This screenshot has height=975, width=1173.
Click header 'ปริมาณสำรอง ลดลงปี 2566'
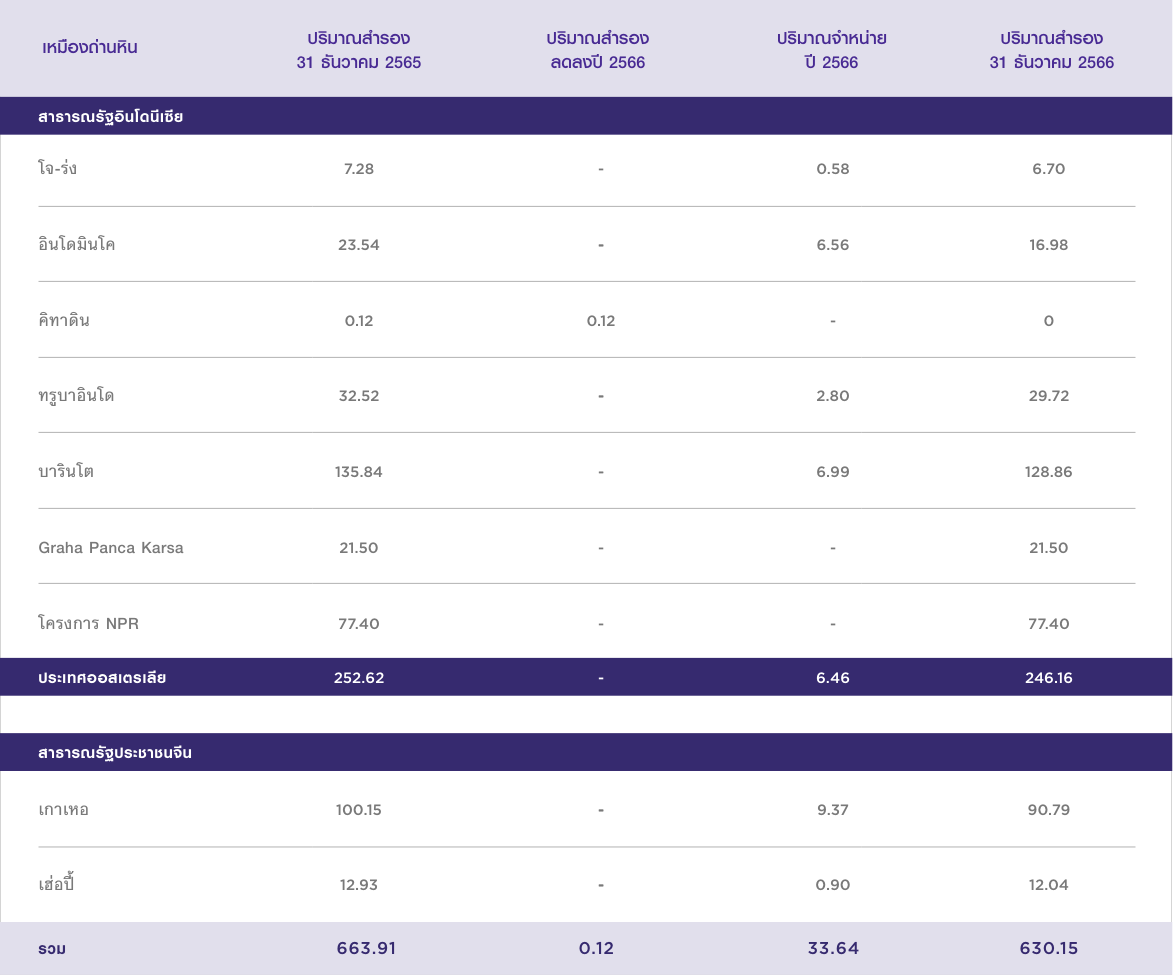click(x=598, y=50)
